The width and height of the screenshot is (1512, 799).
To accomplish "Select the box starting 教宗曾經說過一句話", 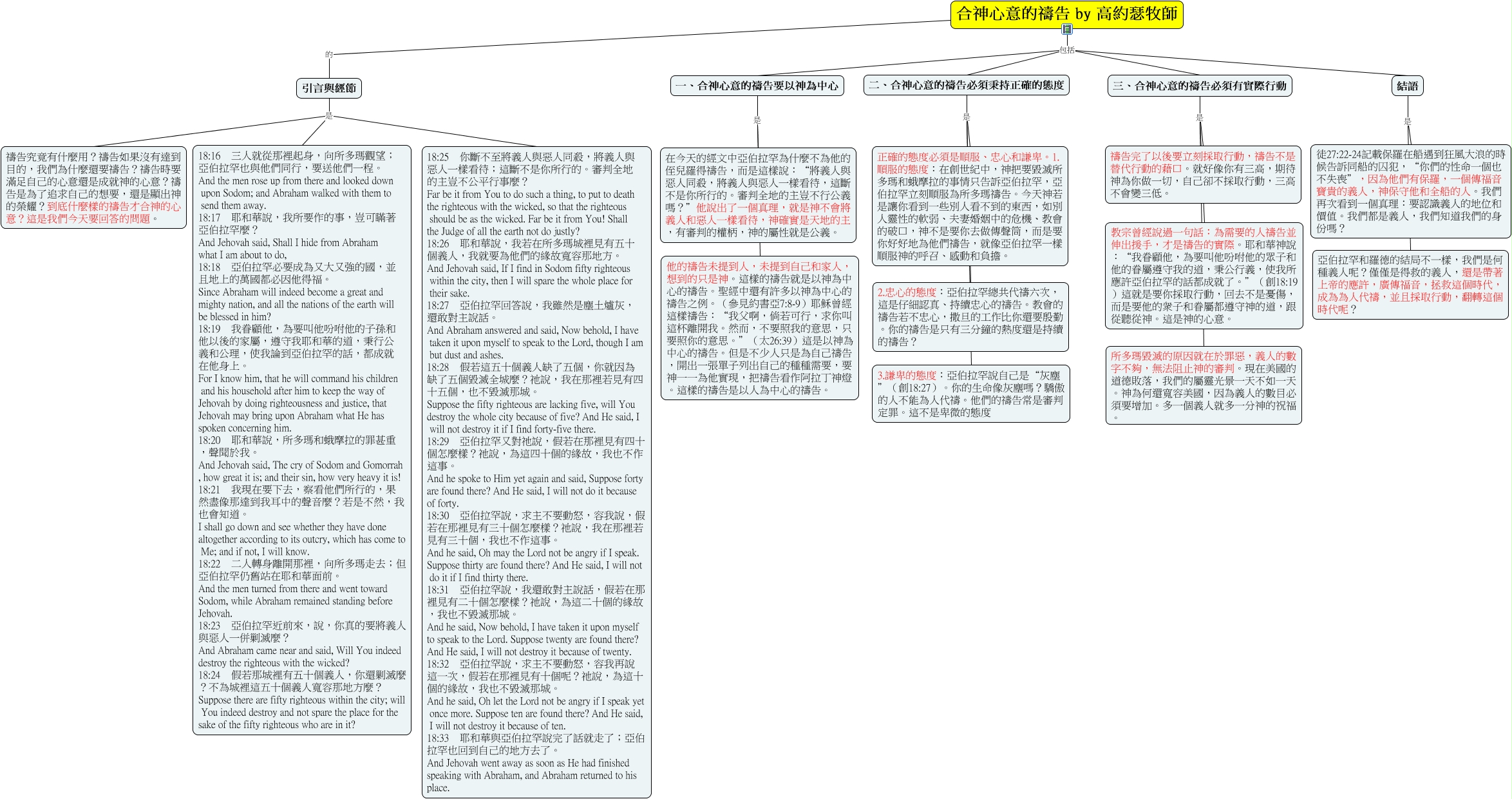I will tap(1204, 275).
